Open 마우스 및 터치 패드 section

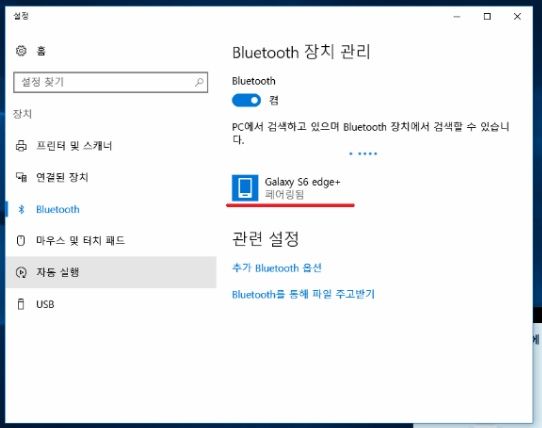[x=81, y=240]
